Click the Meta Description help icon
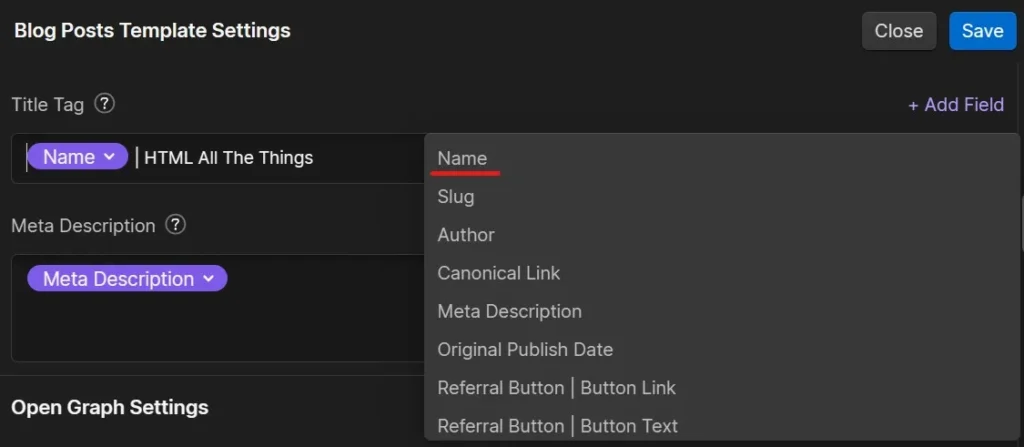Viewport: 1024px width, 447px height. [176, 225]
